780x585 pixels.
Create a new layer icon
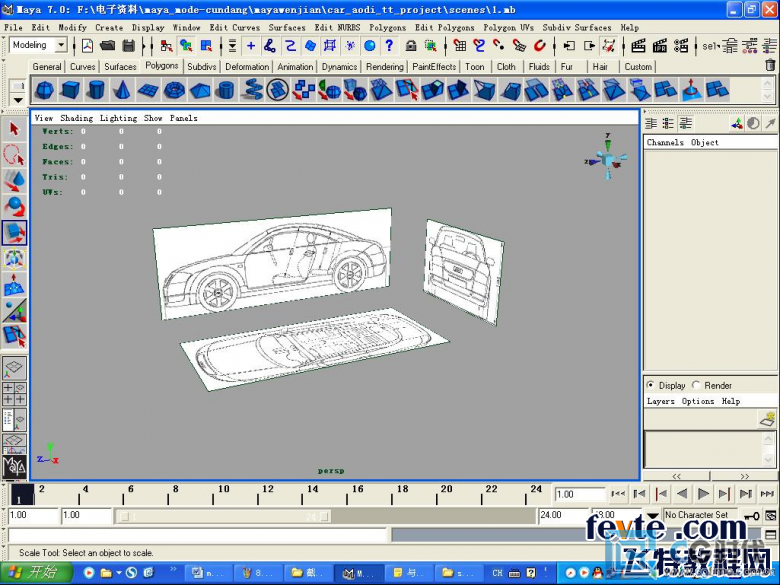[767, 419]
